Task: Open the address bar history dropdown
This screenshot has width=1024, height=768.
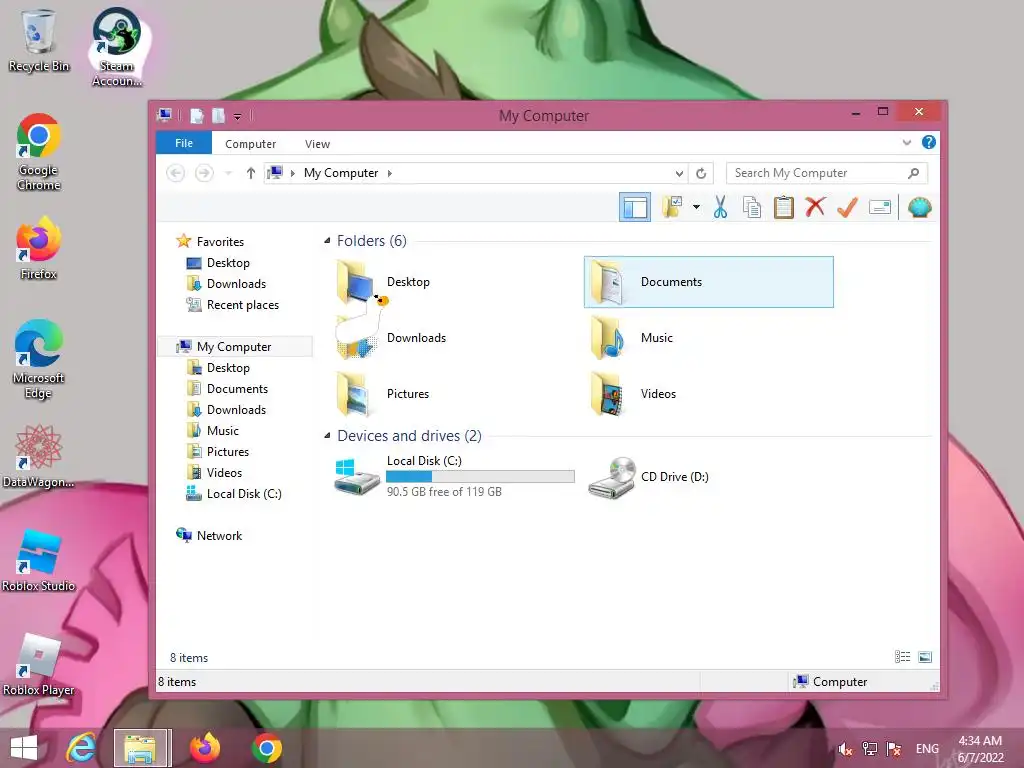Action: tap(679, 173)
